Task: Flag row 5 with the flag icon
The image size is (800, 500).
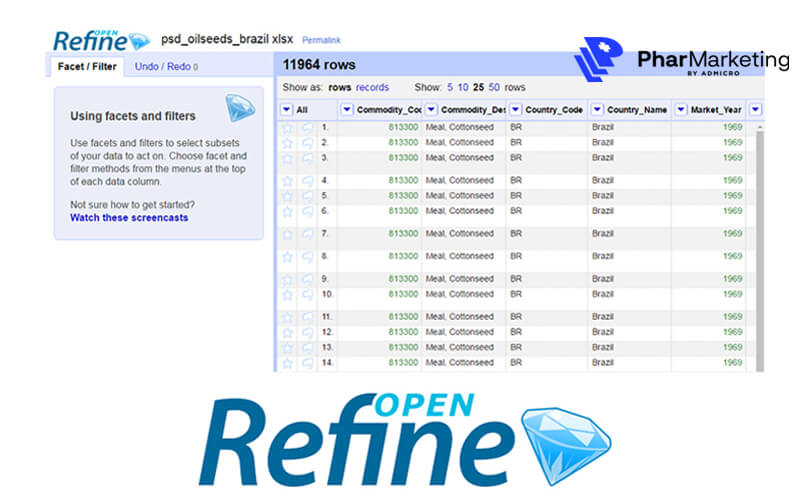Action: tap(307, 196)
